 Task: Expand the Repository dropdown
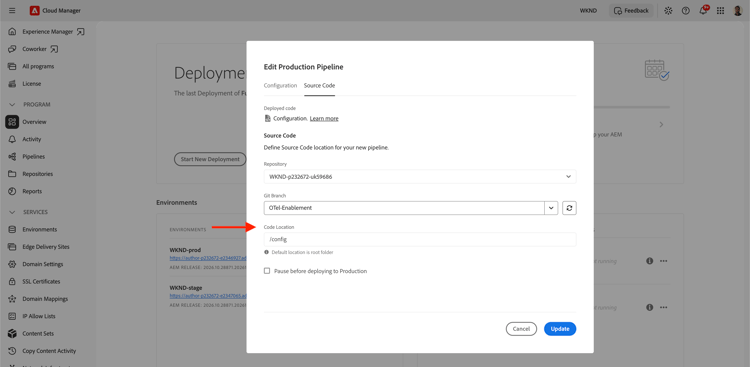tap(420, 177)
